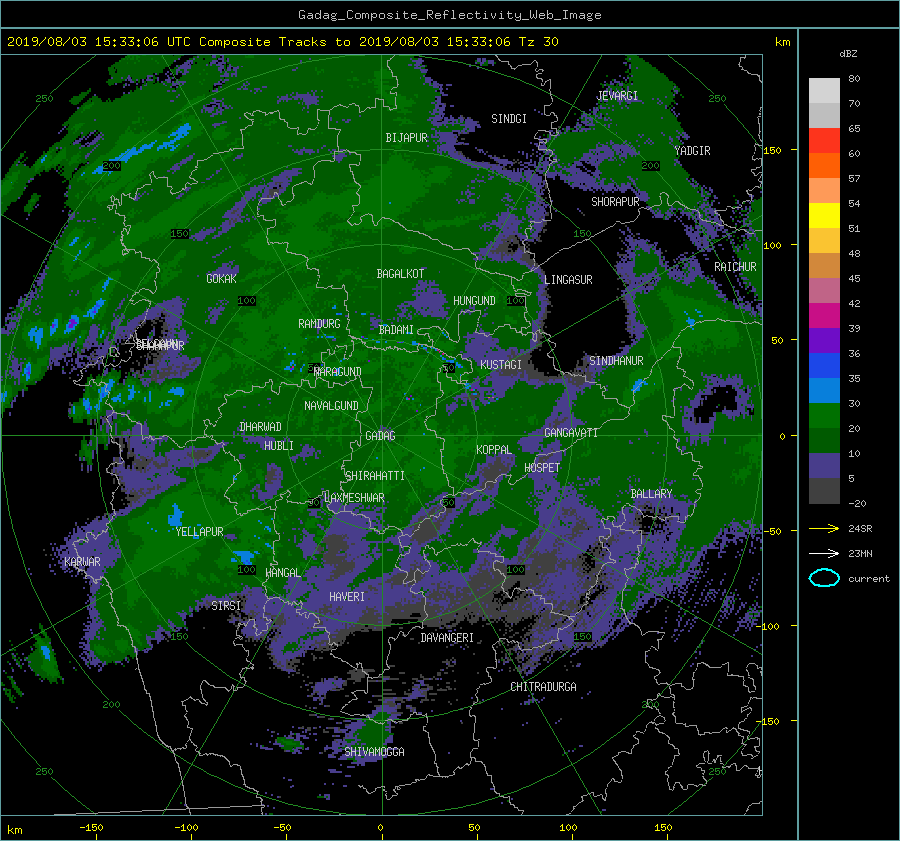900x841 pixels.
Task: Click the KUSTAGI city label
Action: pyautogui.click(x=501, y=365)
